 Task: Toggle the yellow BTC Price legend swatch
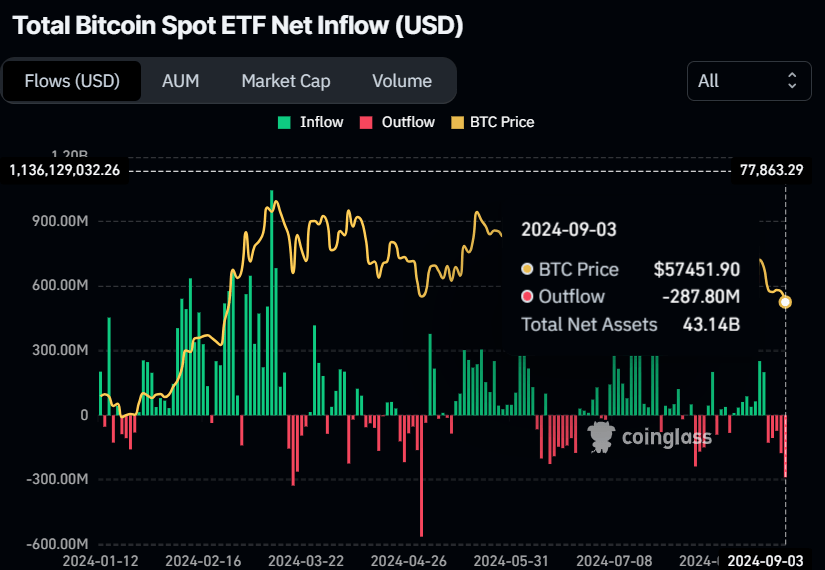pos(457,123)
